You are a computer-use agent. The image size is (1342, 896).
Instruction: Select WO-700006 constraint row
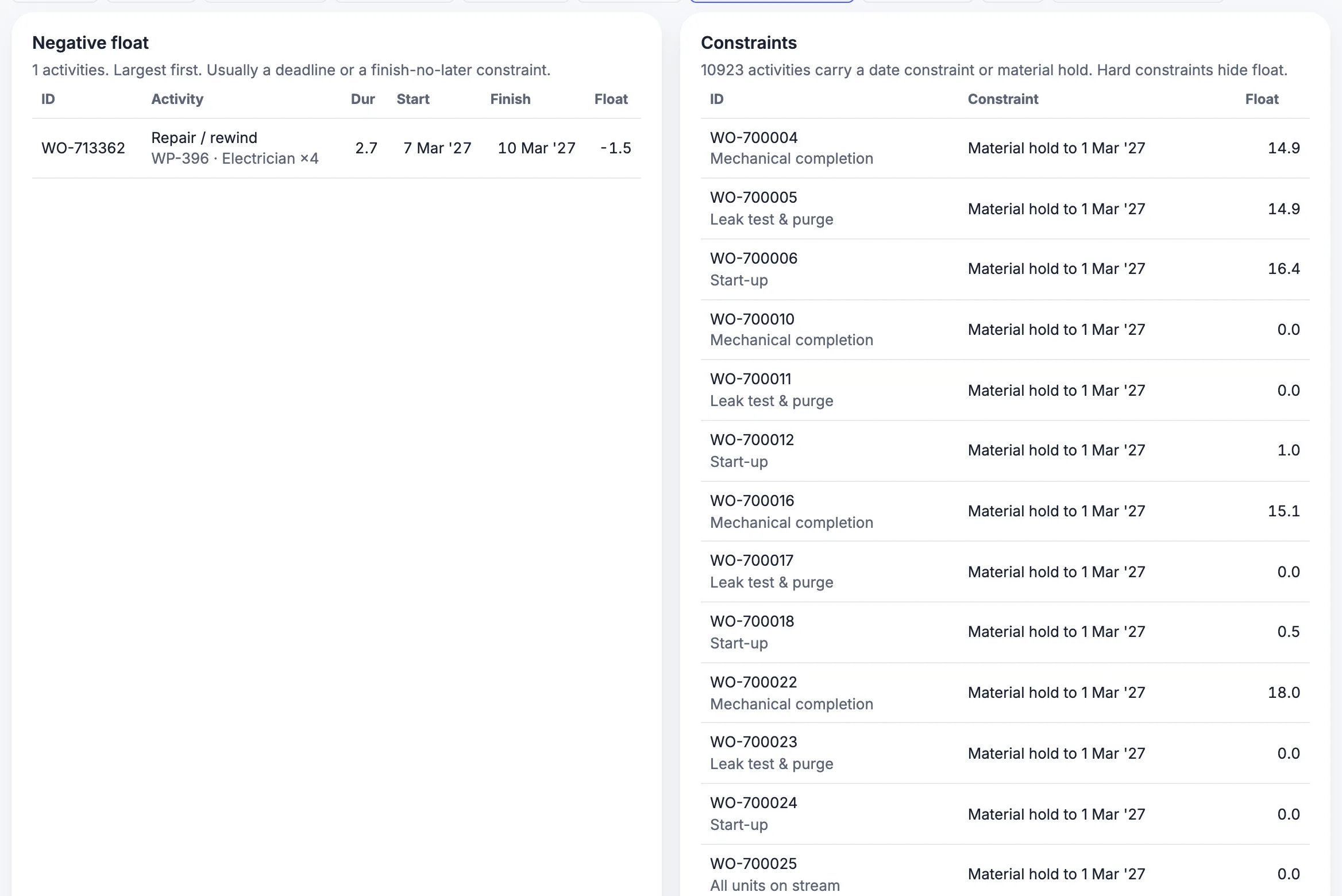point(1005,269)
